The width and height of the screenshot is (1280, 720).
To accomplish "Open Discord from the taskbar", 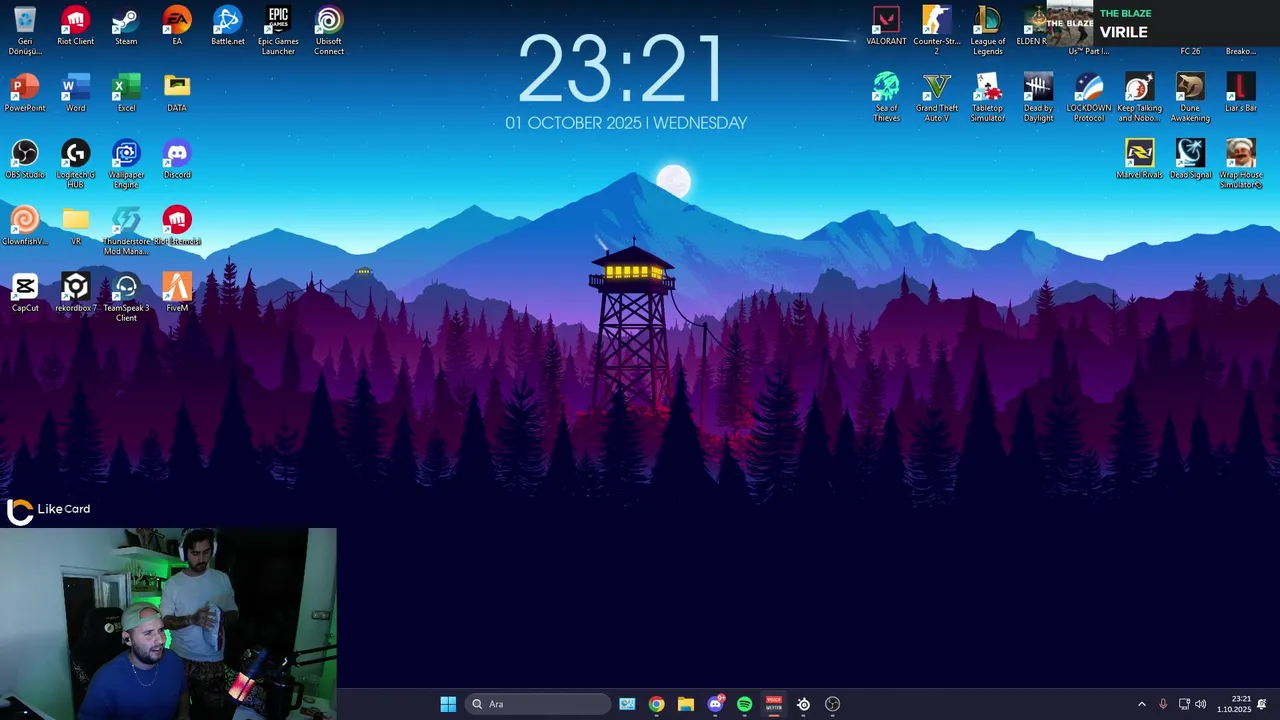I will (x=715, y=704).
